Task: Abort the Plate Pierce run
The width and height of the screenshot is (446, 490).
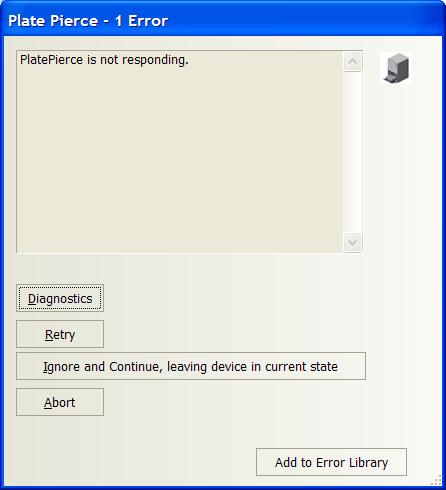Action: pos(60,402)
